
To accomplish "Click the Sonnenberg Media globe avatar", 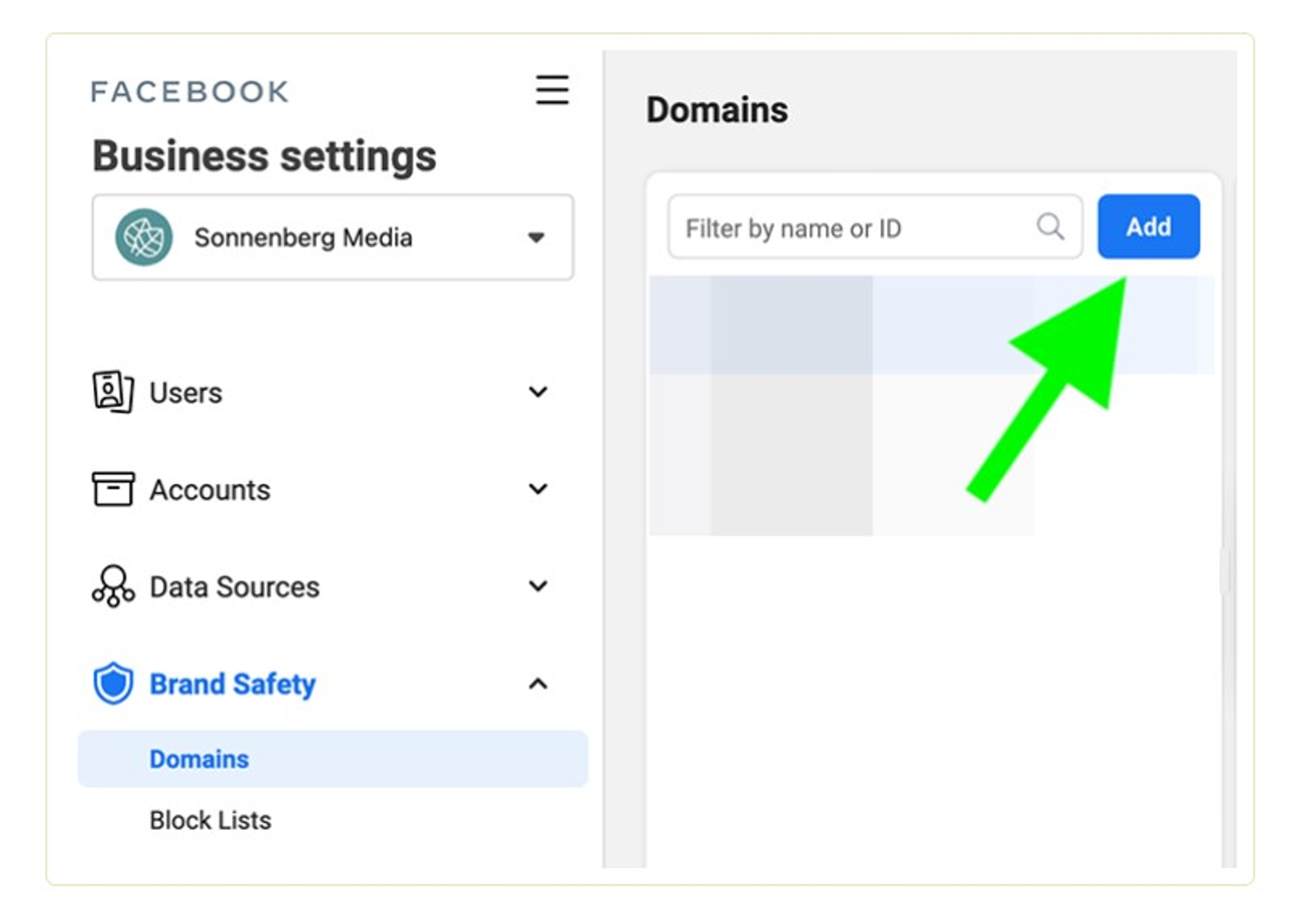I will coord(143,237).
